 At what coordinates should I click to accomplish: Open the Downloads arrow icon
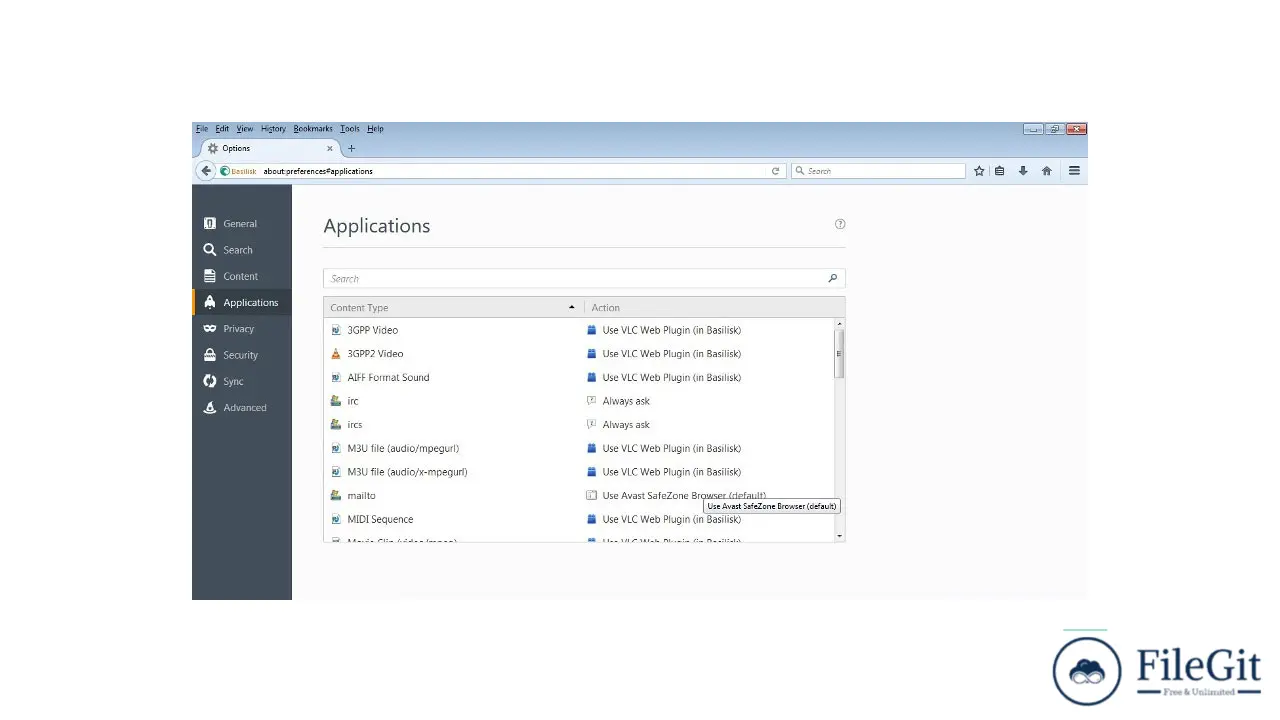(x=1023, y=171)
